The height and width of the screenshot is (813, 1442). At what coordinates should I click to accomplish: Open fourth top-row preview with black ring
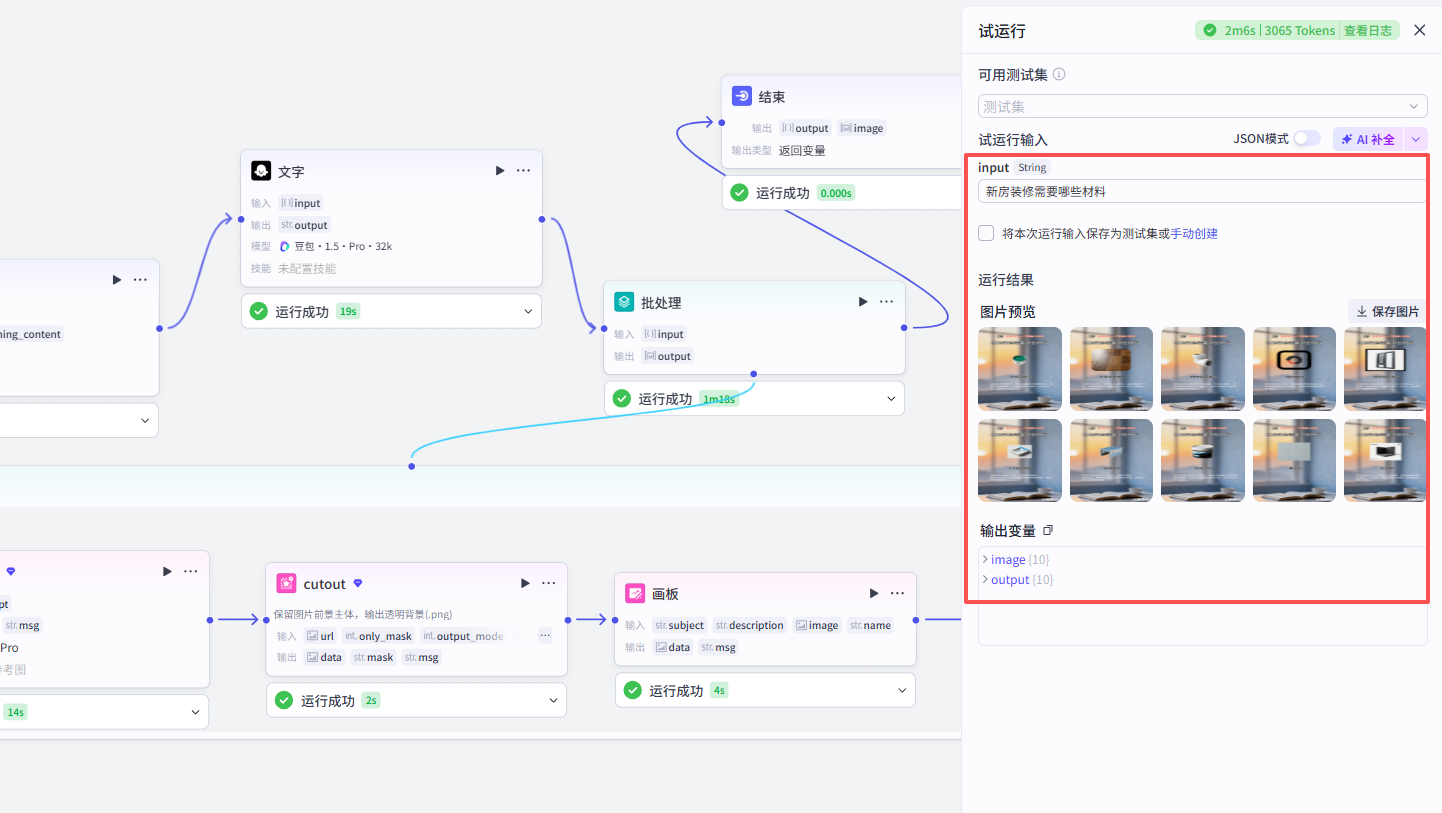click(x=1294, y=369)
